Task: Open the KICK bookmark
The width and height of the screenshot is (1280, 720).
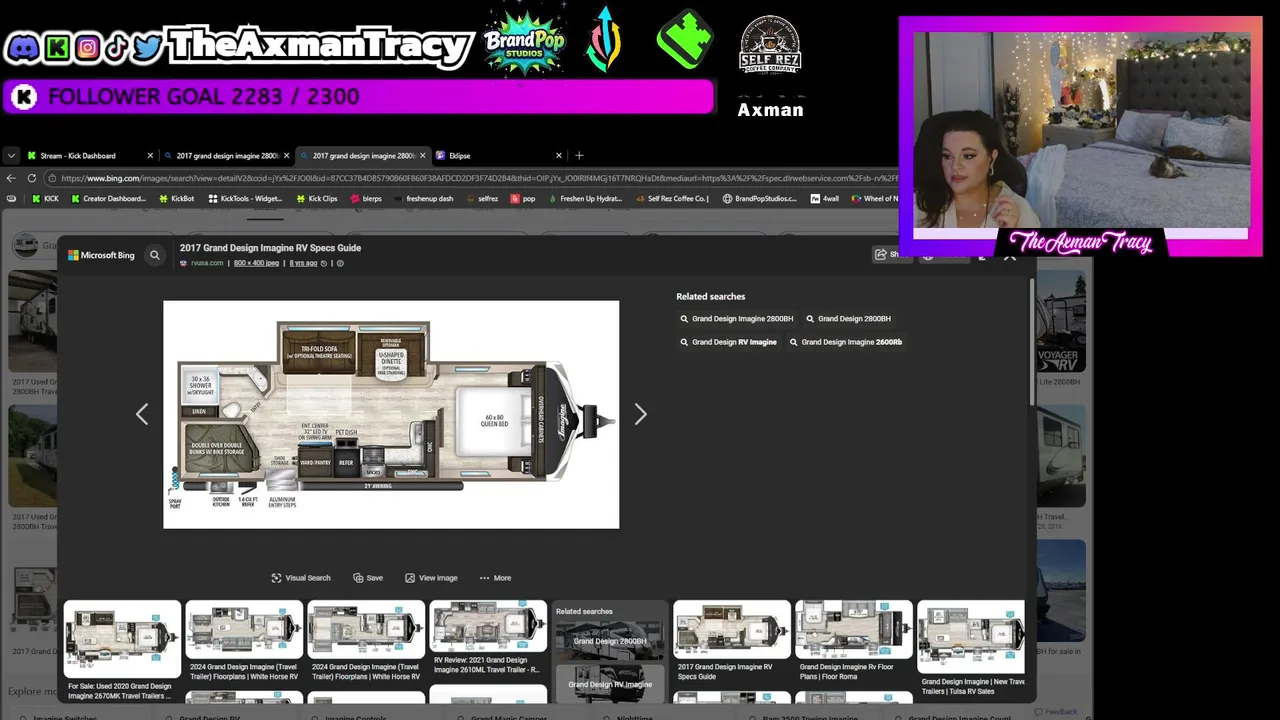Action: click(x=45, y=199)
